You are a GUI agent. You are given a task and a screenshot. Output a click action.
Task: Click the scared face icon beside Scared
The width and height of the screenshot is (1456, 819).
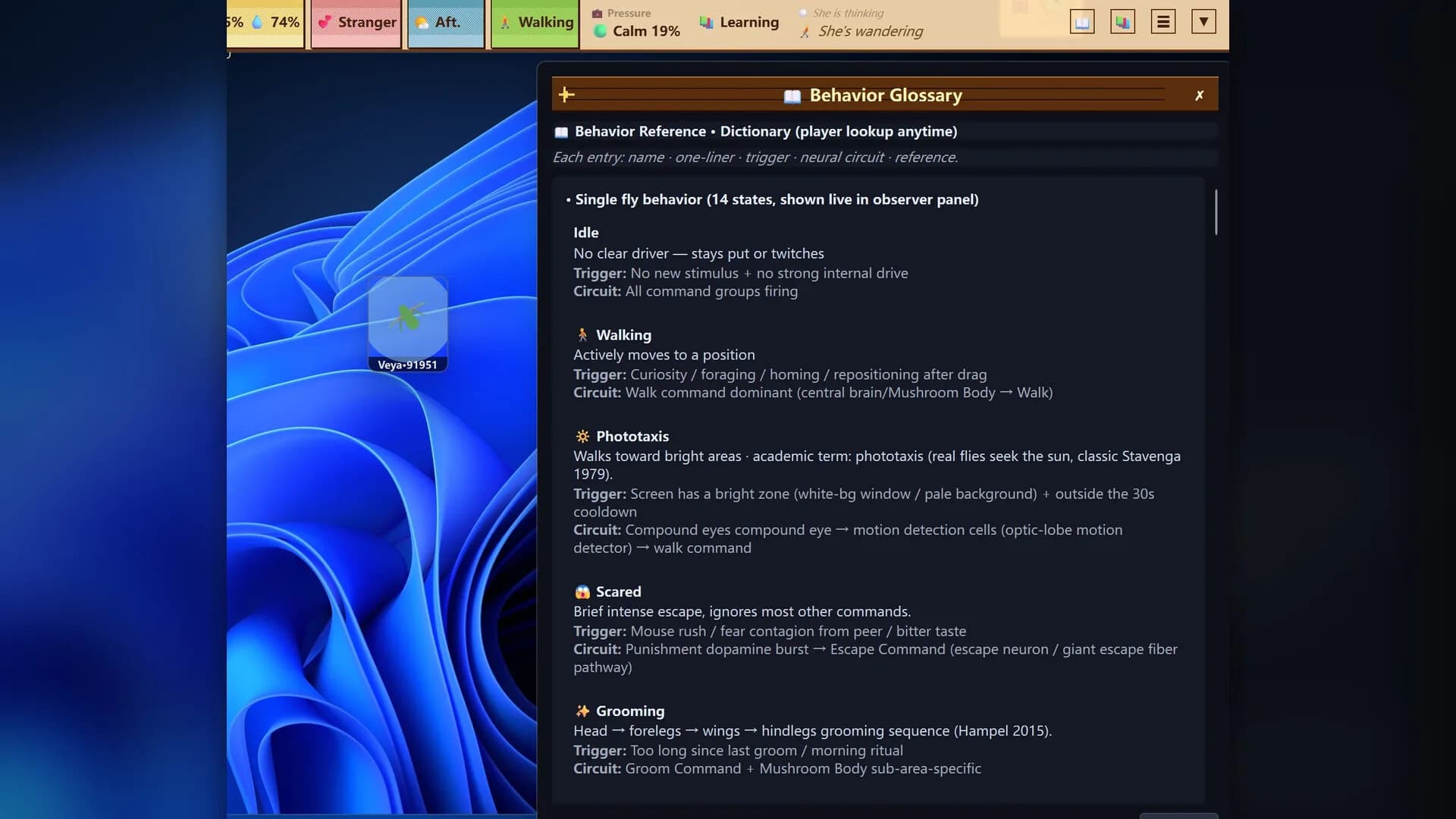coord(582,592)
